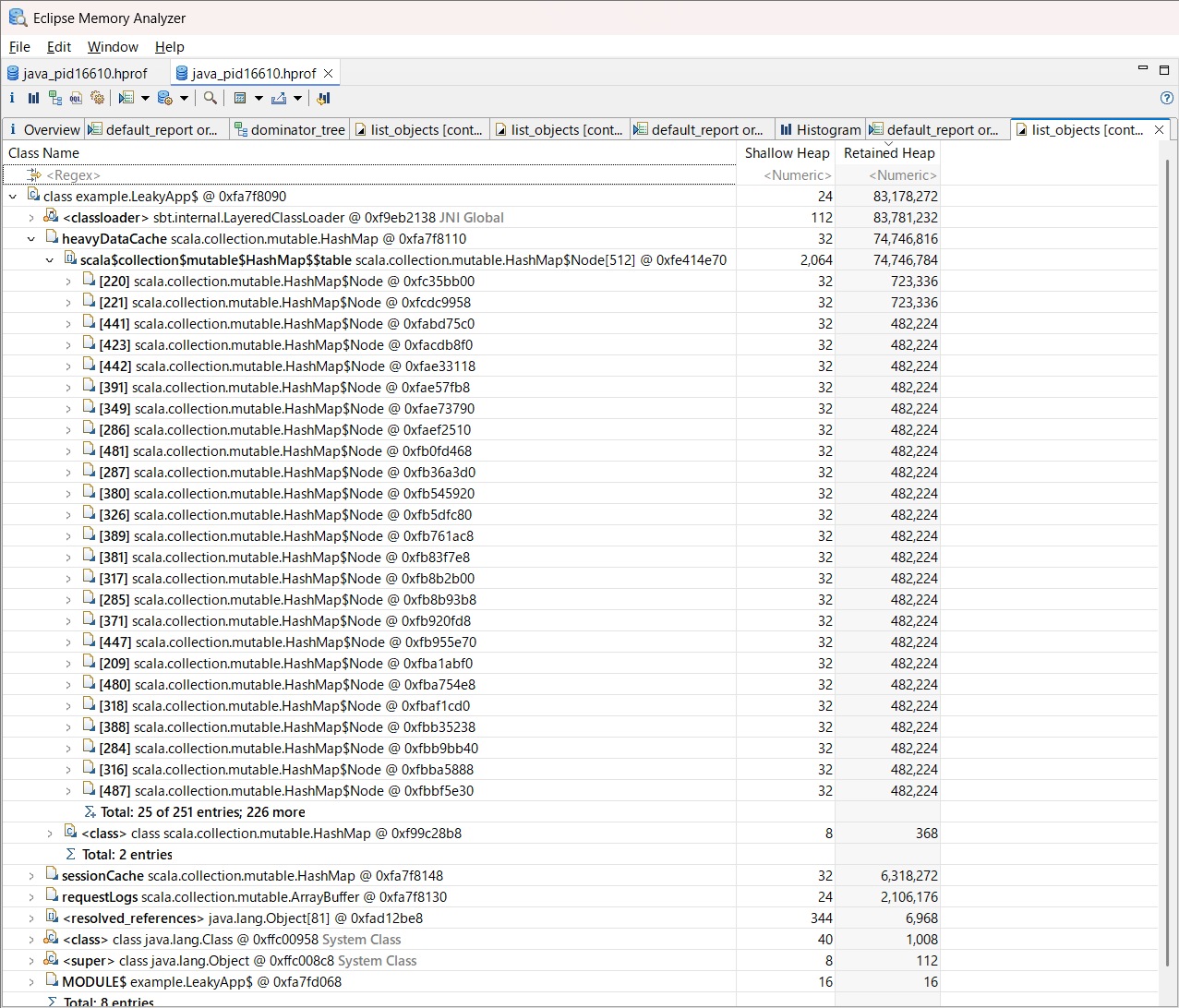Run expert system report icon
Image resolution: width=1179 pixels, height=1008 pixels.
[126, 98]
